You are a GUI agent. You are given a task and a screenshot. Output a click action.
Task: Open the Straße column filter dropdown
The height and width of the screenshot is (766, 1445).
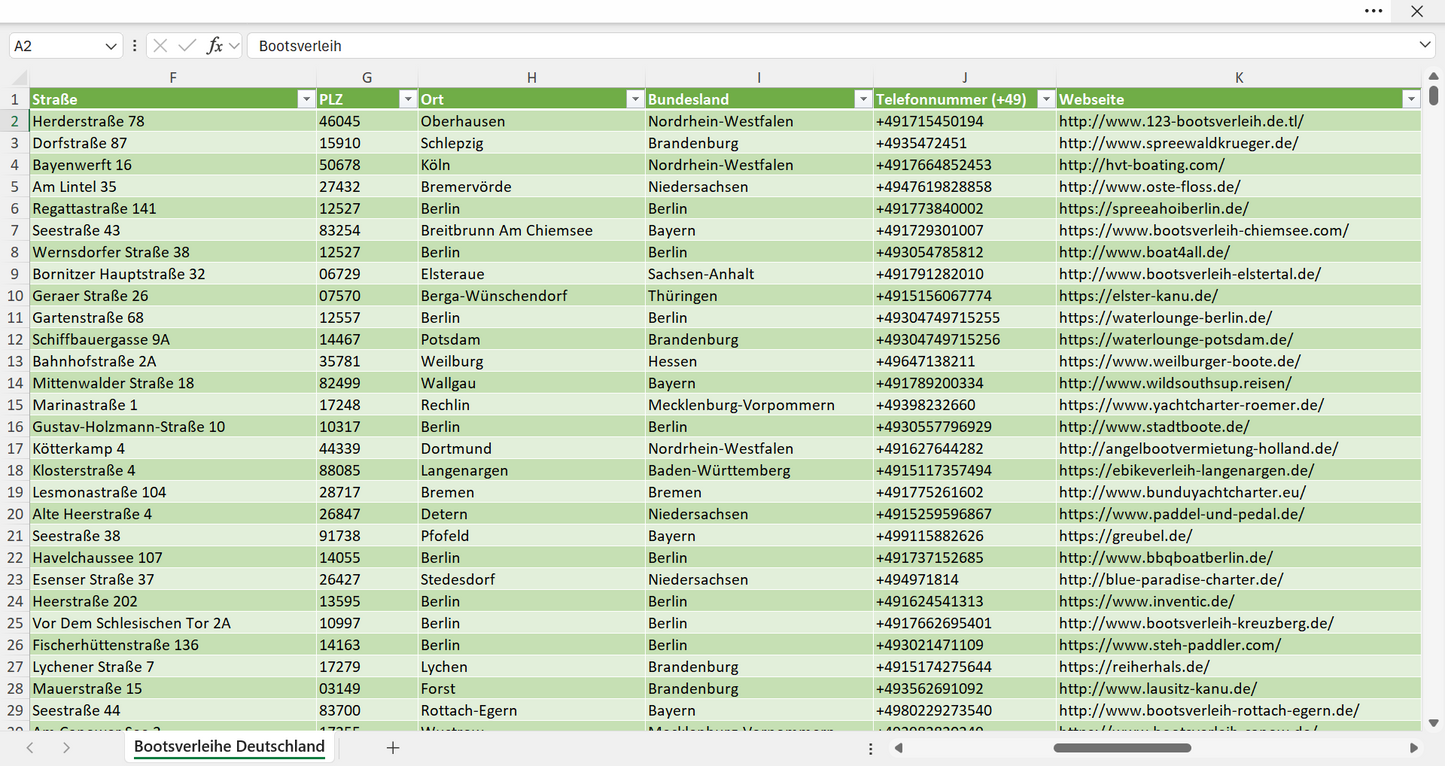click(x=306, y=99)
